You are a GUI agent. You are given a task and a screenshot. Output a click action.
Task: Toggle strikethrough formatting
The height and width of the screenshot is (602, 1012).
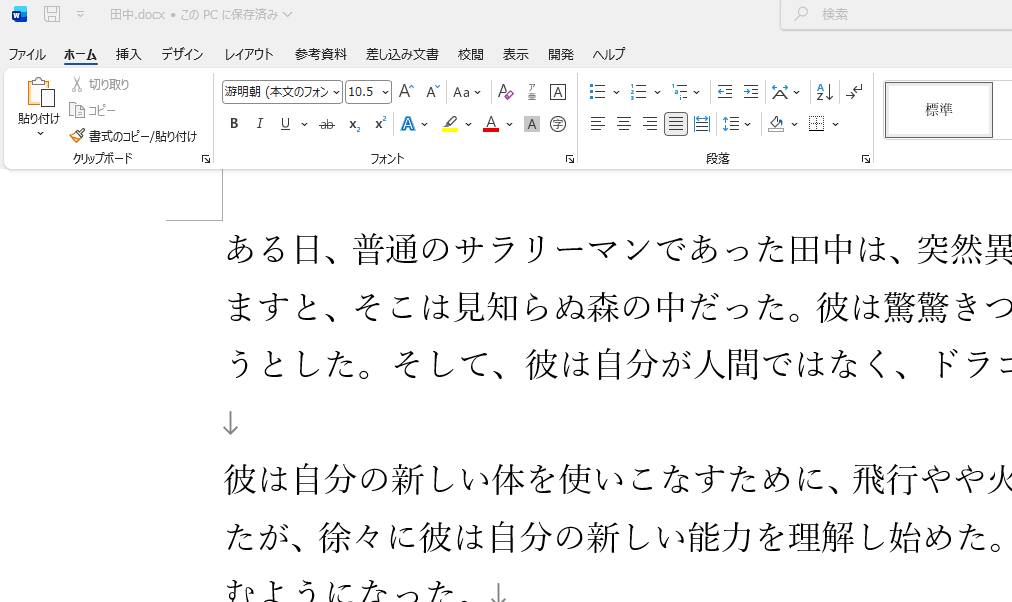(327, 124)
